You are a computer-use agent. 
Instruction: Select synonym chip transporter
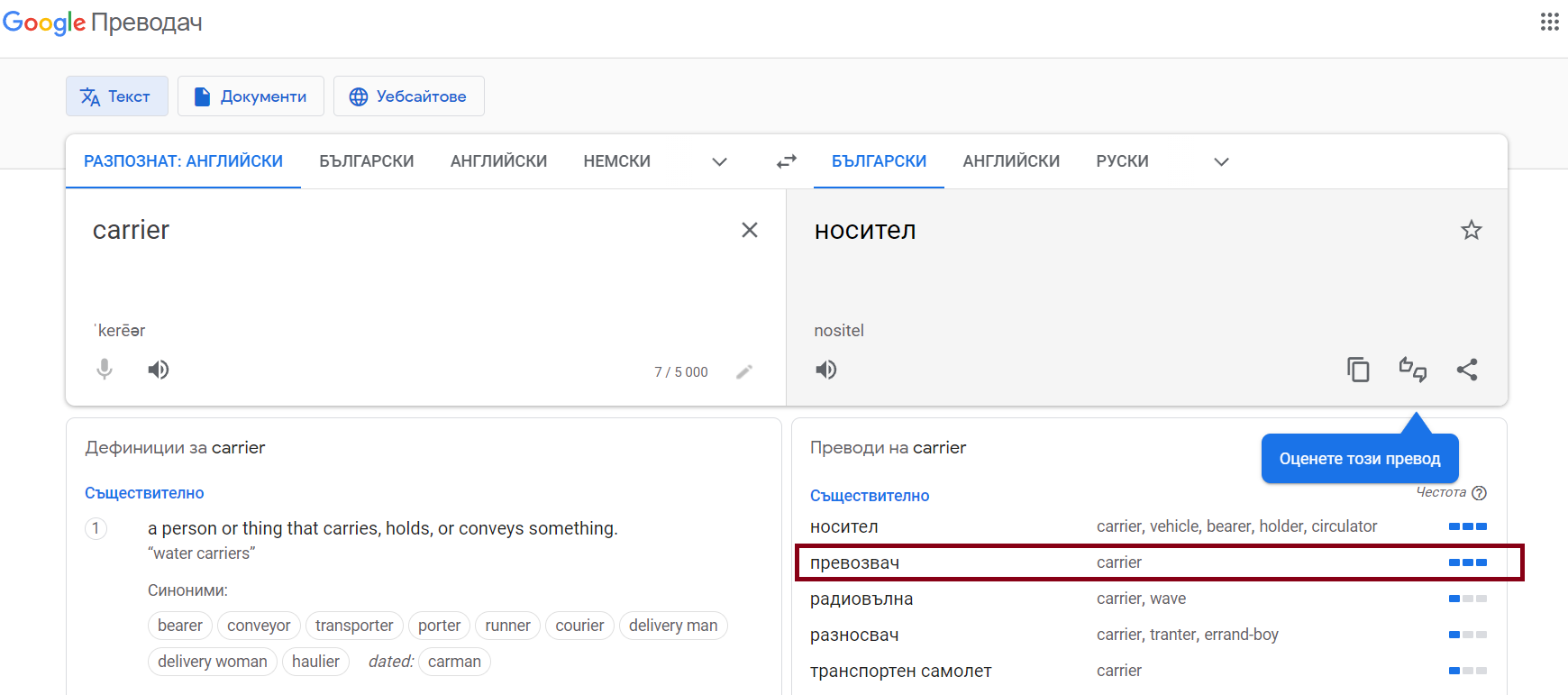pos(354,626)
